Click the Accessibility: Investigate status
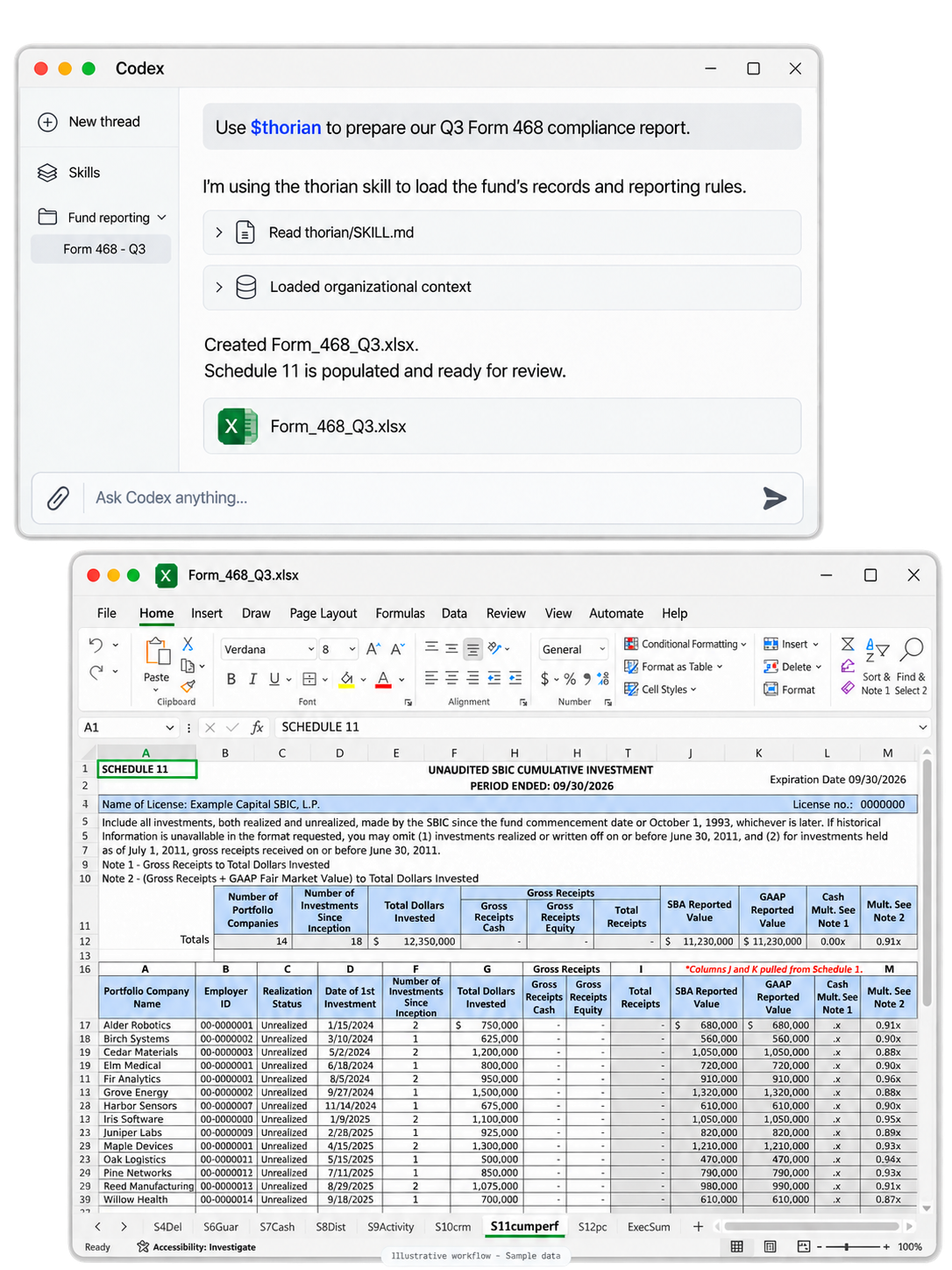Image resolution: width=952 pixels, height=1270 pixels. pyautogui.click(x=196, y=1246)
